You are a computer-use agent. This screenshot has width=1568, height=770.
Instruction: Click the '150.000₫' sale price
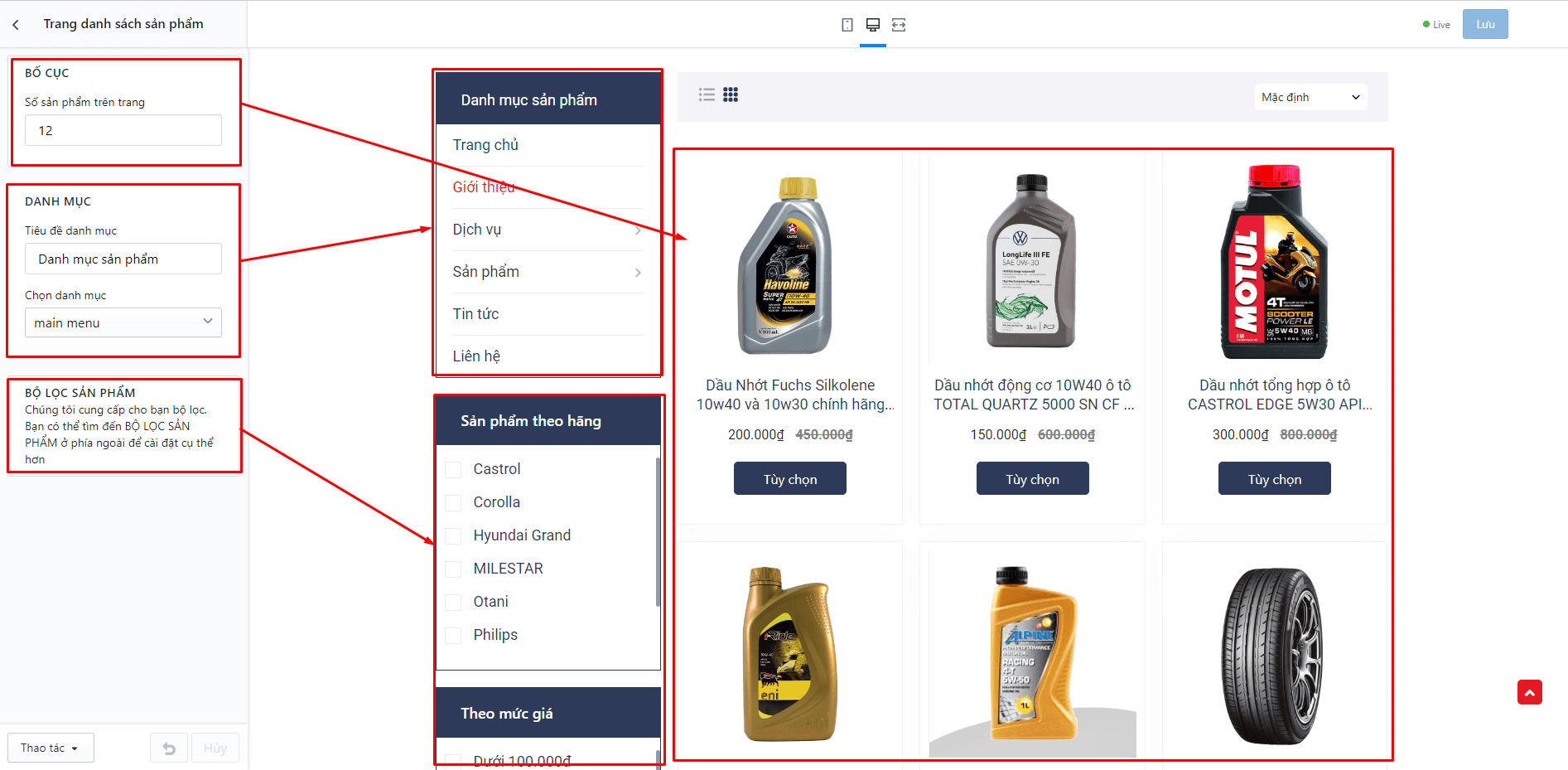(999, 434)
